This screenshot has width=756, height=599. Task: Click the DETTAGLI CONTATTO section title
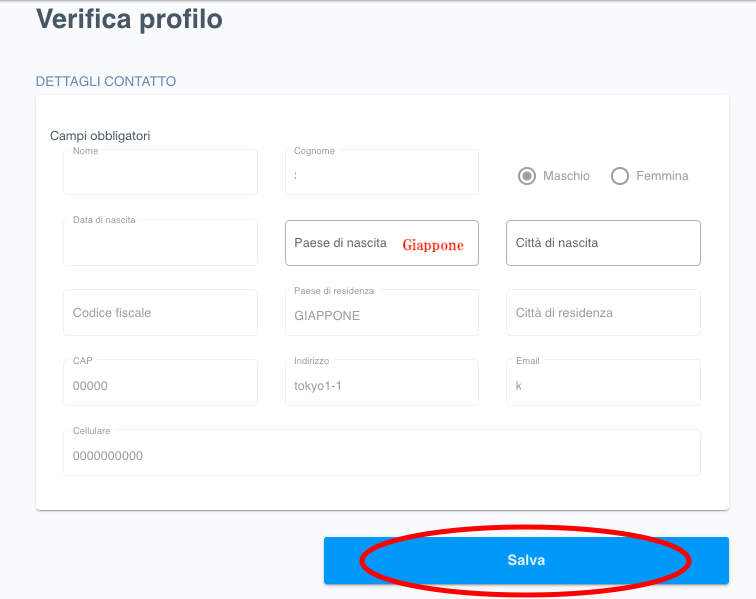tap(106, 81)
